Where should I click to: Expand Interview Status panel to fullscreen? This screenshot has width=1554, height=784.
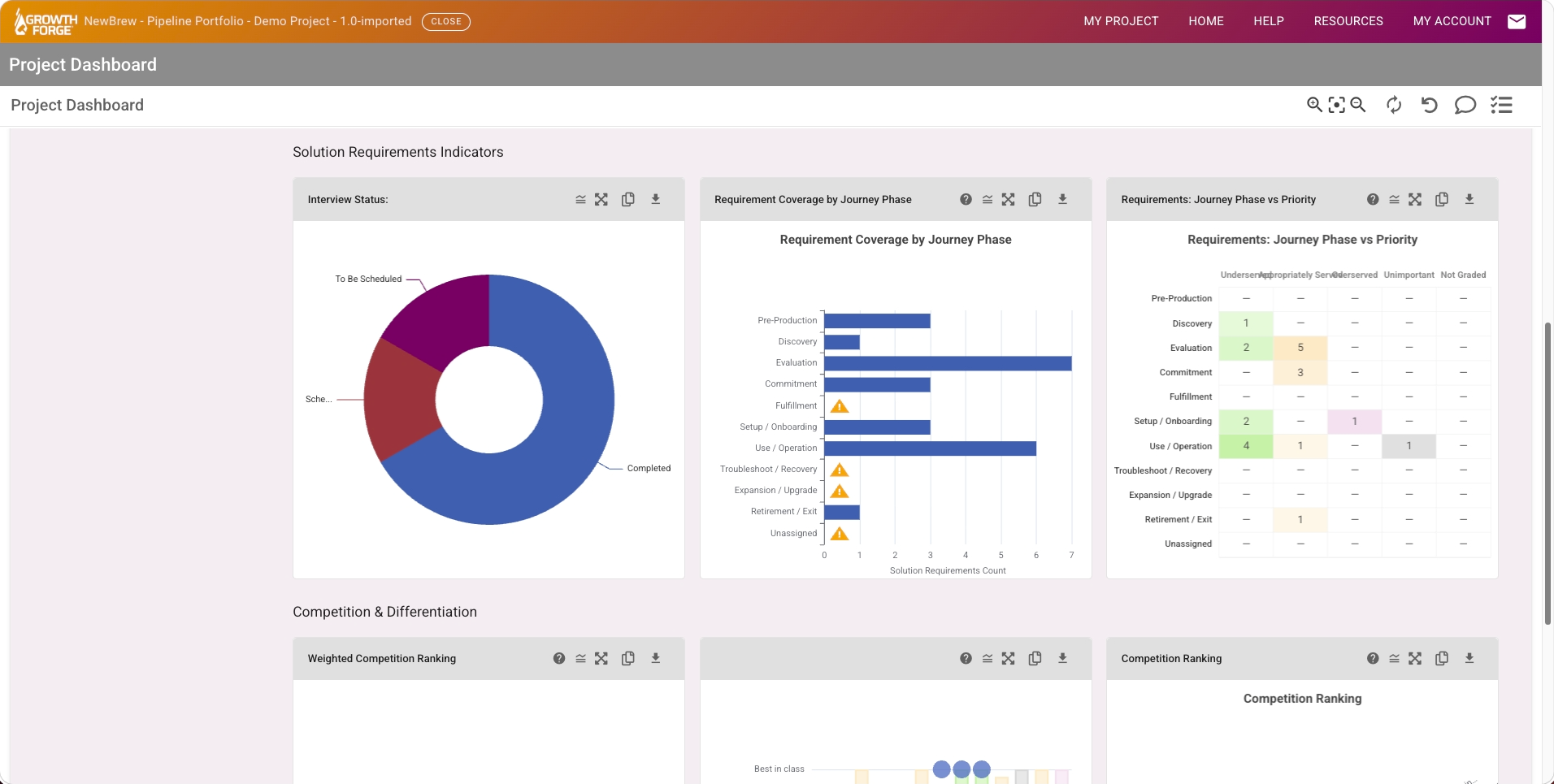pyautogui.click(x=601, y=199)
